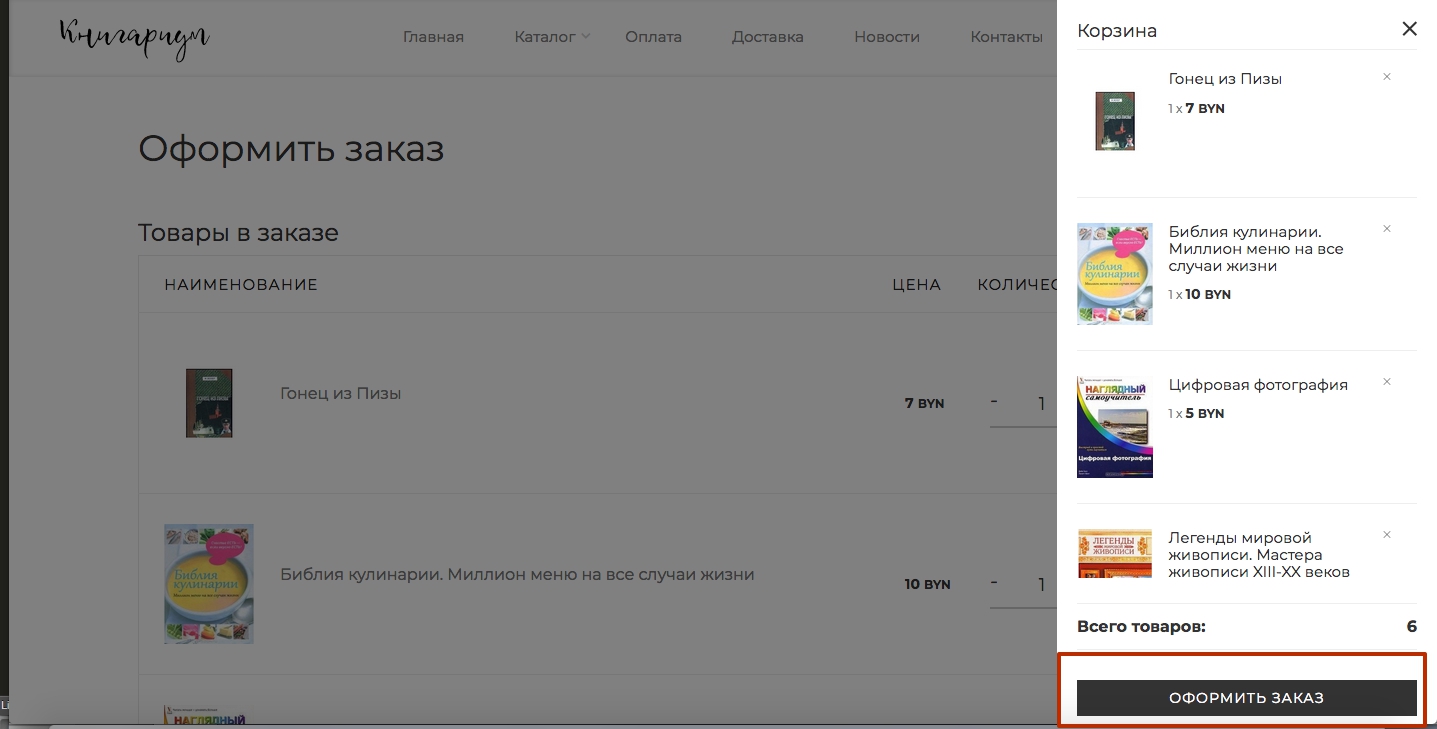Remove Гонец из Пизы from cart
The width and height of the screenshot is (1437, 729).
click(1386, 77)
